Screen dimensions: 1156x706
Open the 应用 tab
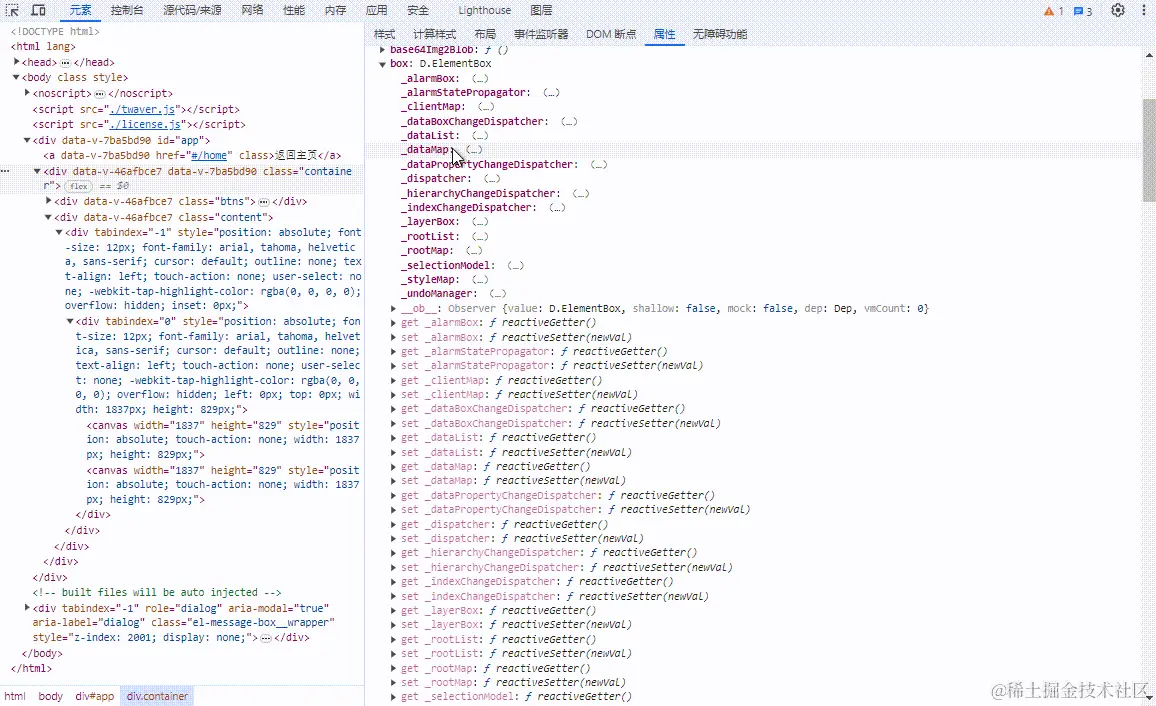(376, 10)
